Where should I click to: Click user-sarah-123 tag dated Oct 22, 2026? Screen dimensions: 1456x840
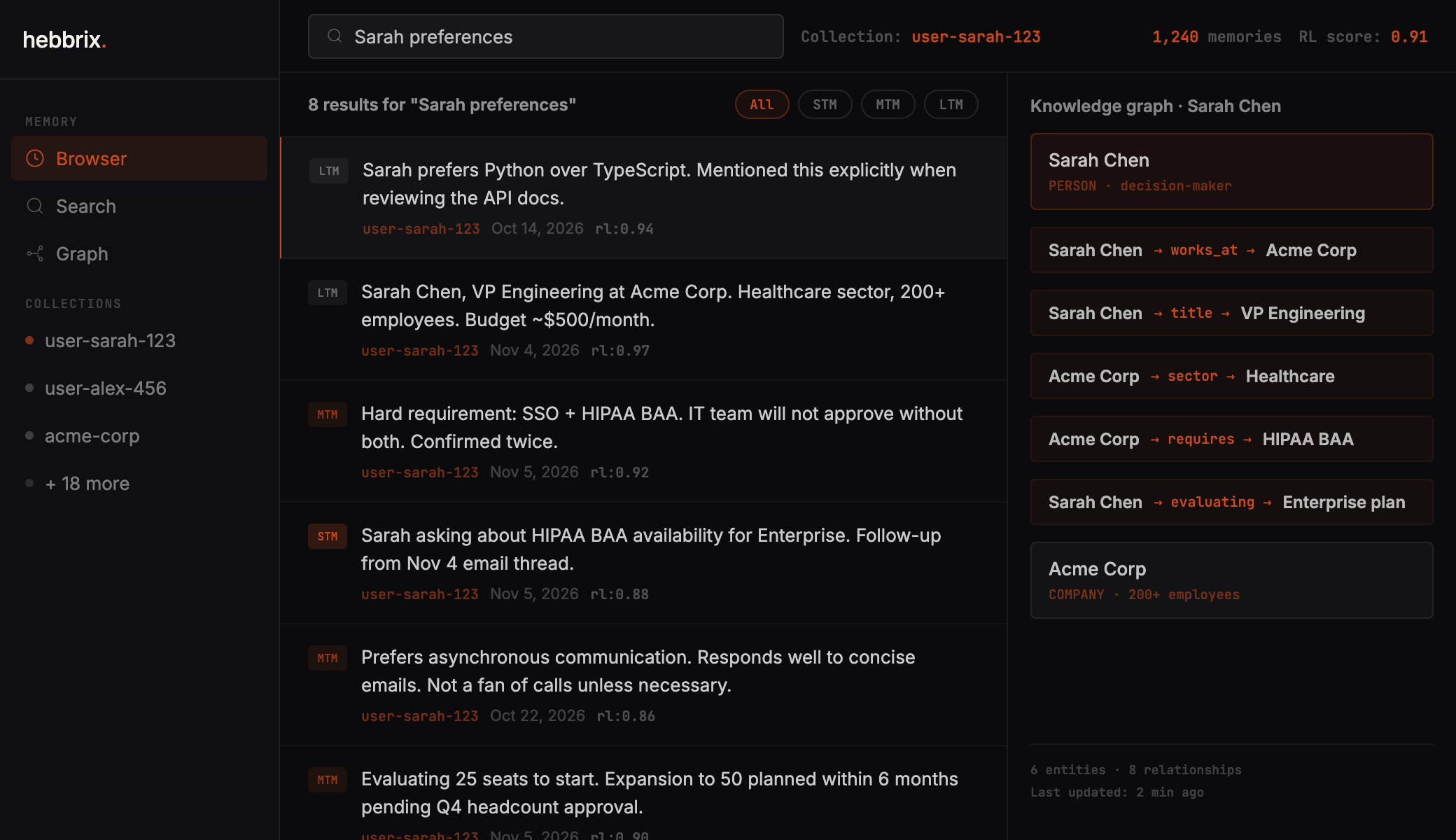(419, 715)
